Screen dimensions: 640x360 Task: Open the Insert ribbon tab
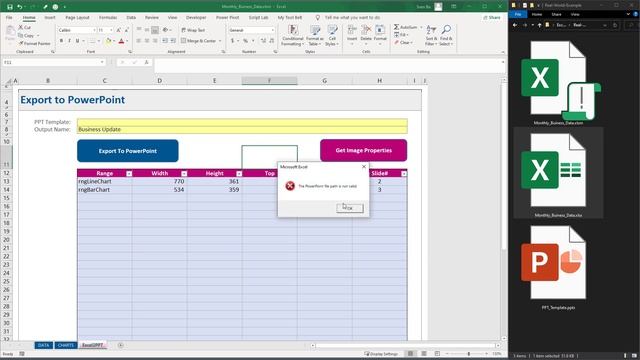click(50, 18)
